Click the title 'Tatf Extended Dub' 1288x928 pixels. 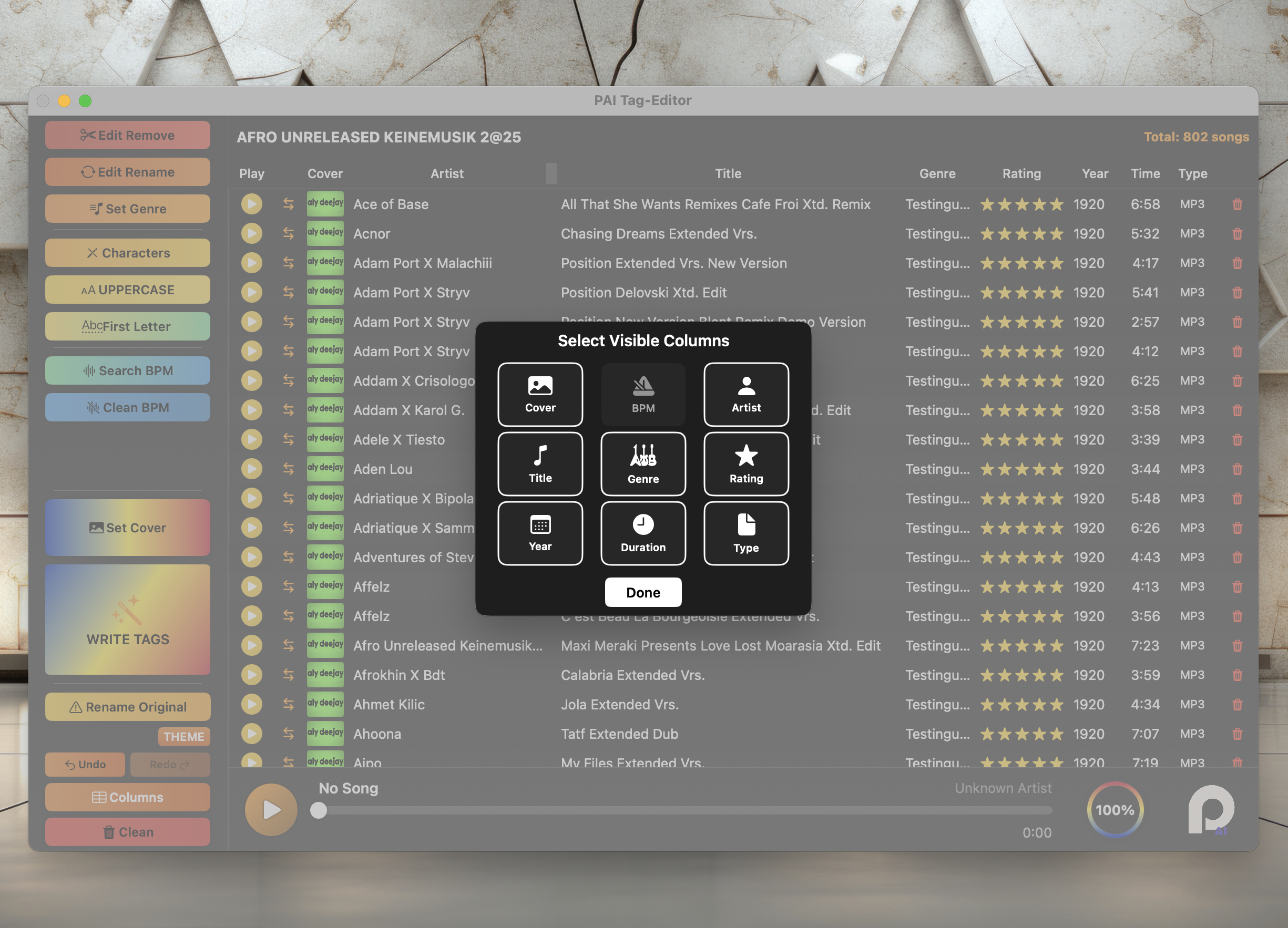[x=620, y=734]
